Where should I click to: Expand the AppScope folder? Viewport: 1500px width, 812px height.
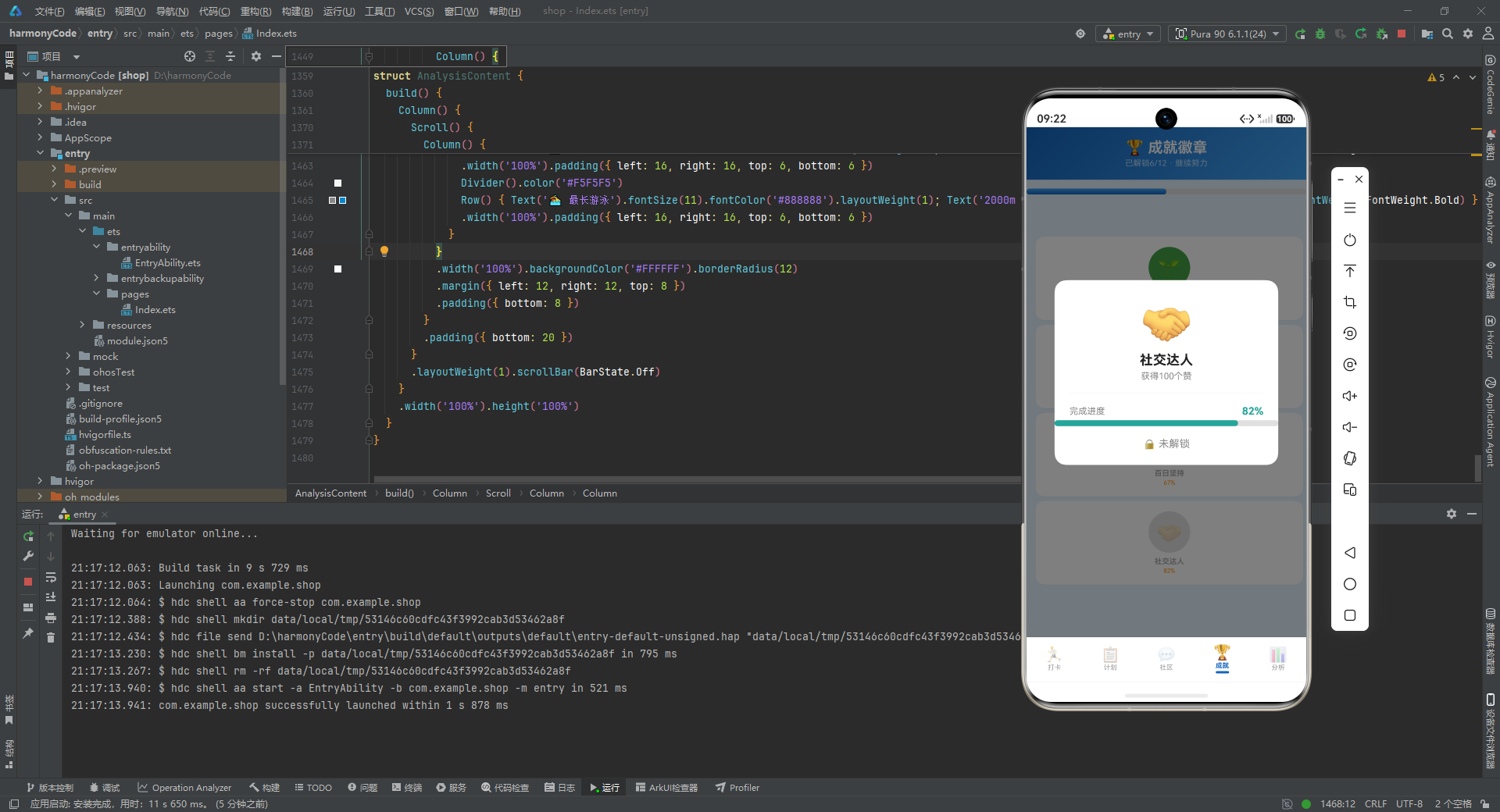tap(40, 137)
